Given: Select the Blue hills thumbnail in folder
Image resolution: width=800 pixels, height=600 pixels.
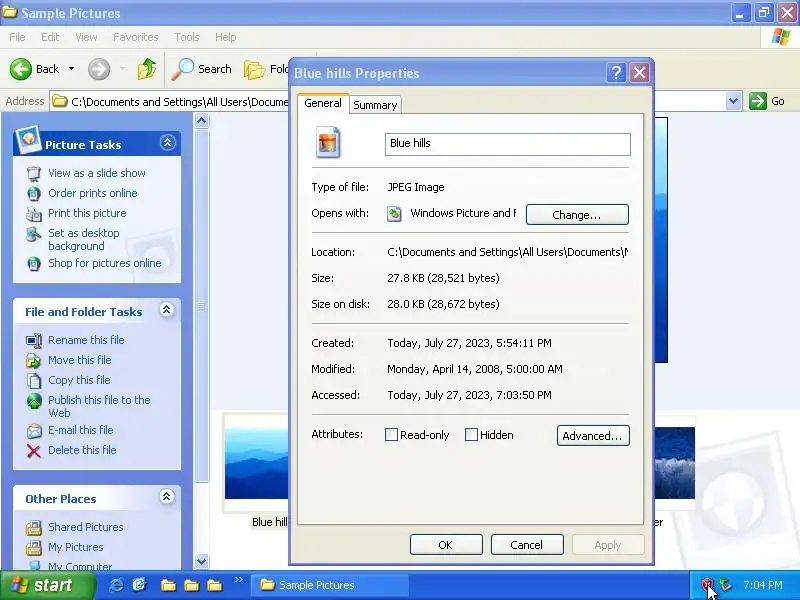Looking at the screenshot, I should coord(256,463).
